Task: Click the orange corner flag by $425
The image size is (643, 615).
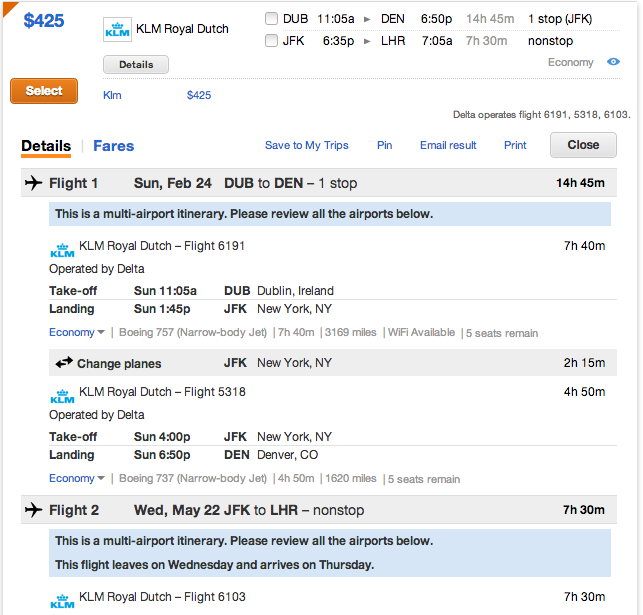Action: [x=9, y=8]
